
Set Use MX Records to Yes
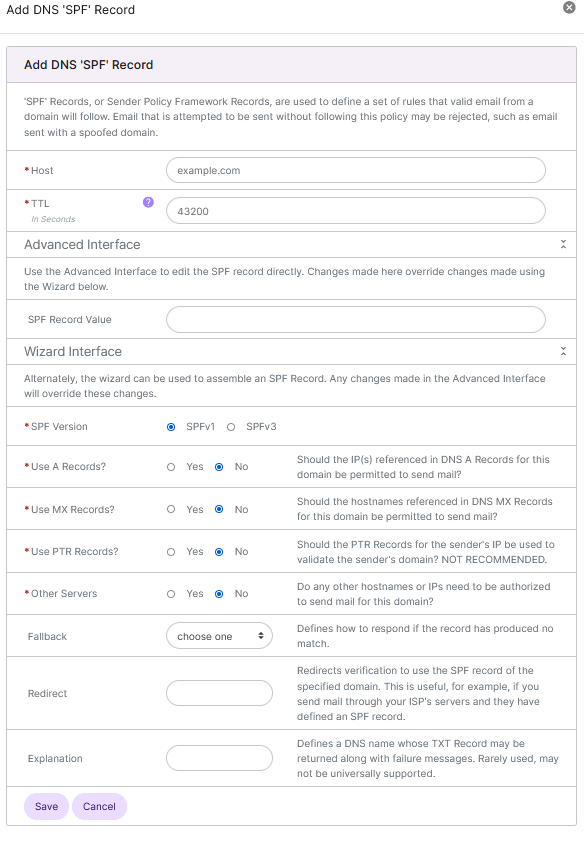(172, 509)
